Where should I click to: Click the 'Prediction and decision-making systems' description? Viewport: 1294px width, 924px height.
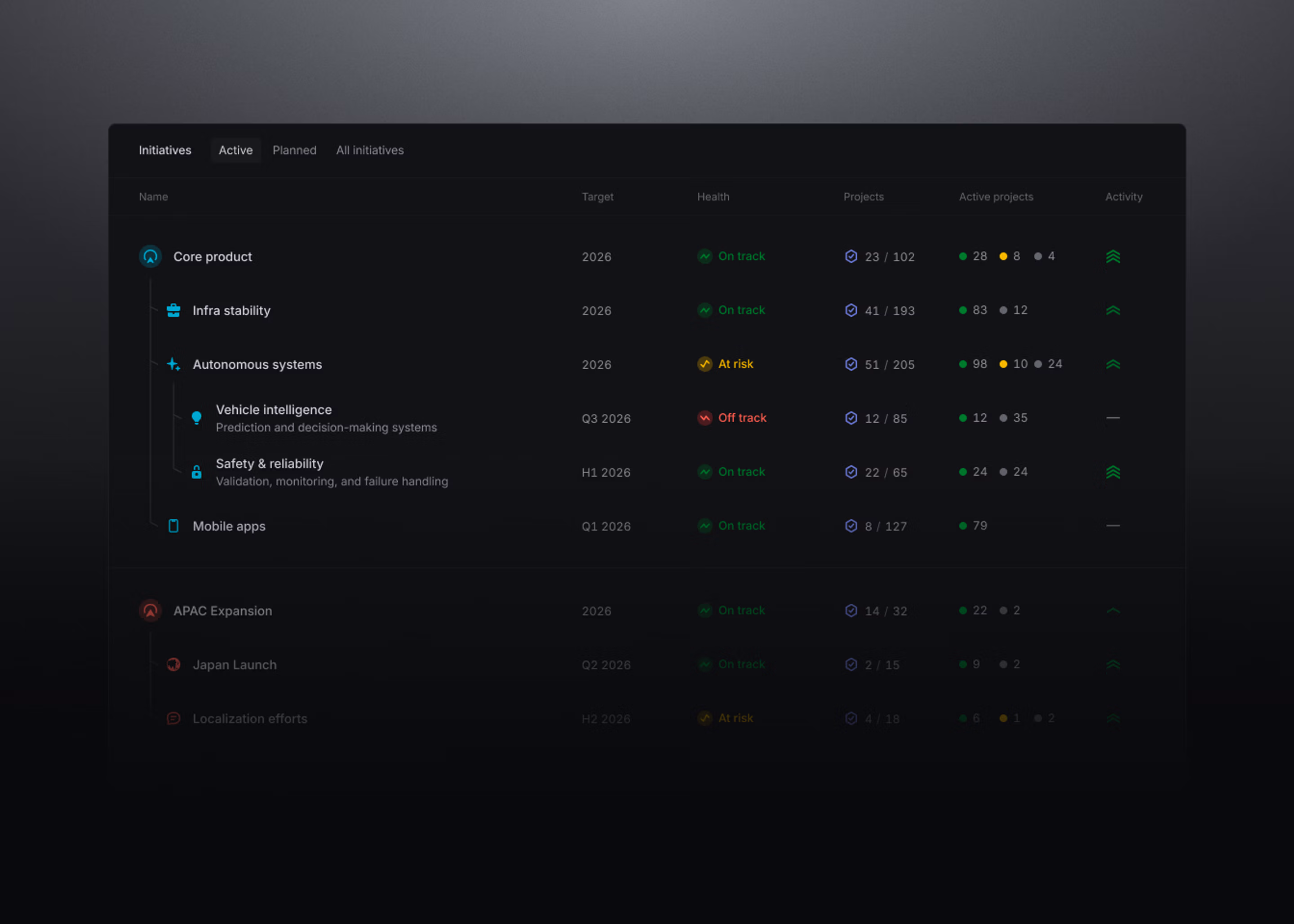pyautogui.click(x=327, y=428)
